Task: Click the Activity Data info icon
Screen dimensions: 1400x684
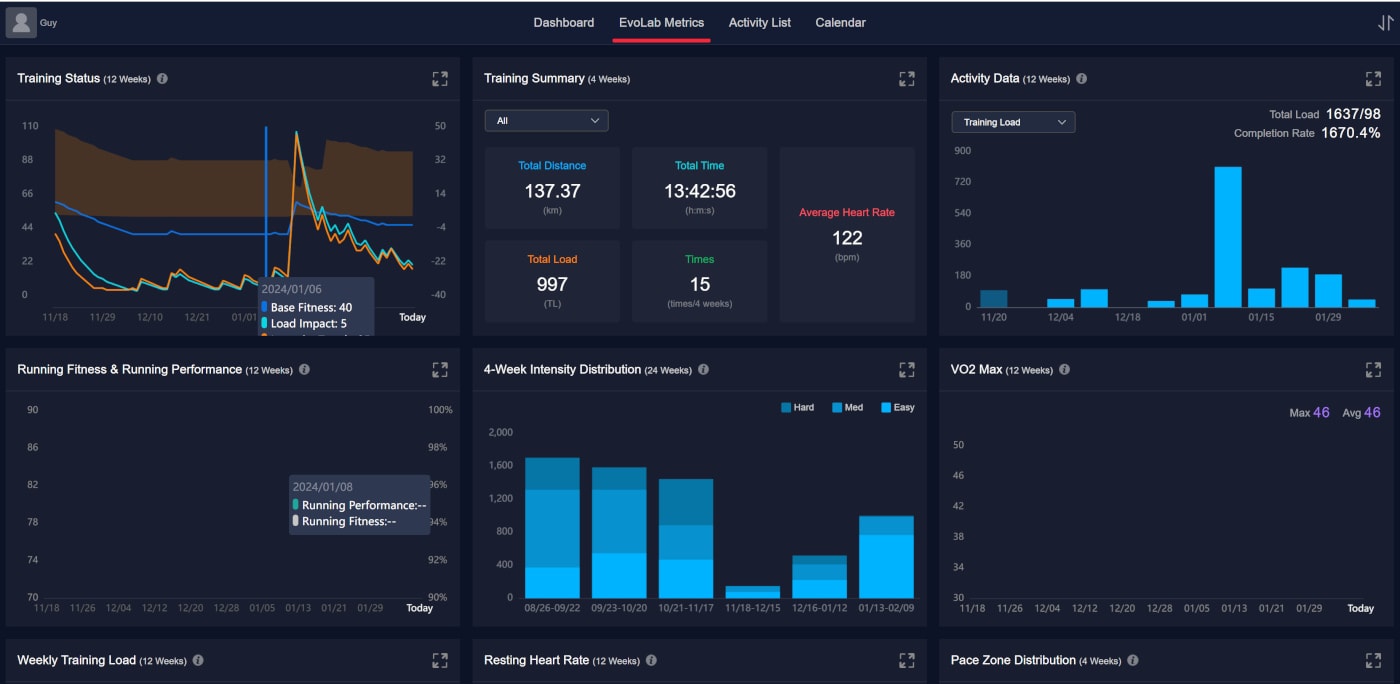Action: pyautogui.click(x=1081, y=78)
